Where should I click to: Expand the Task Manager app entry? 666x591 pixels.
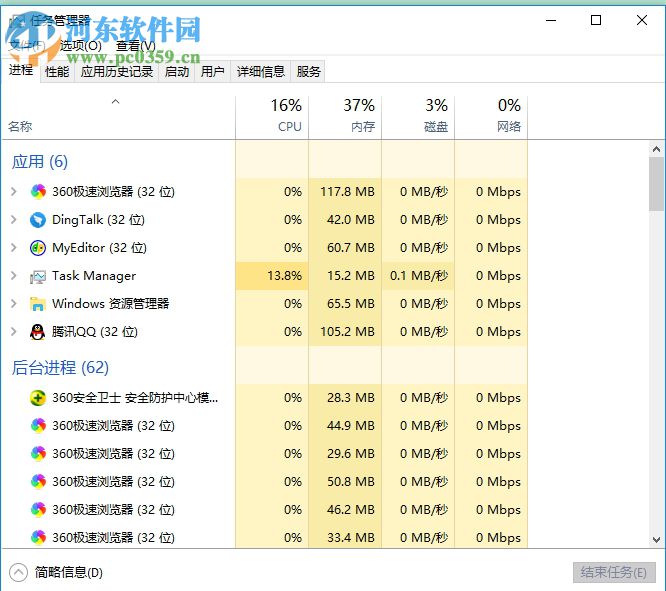[14, 276]
